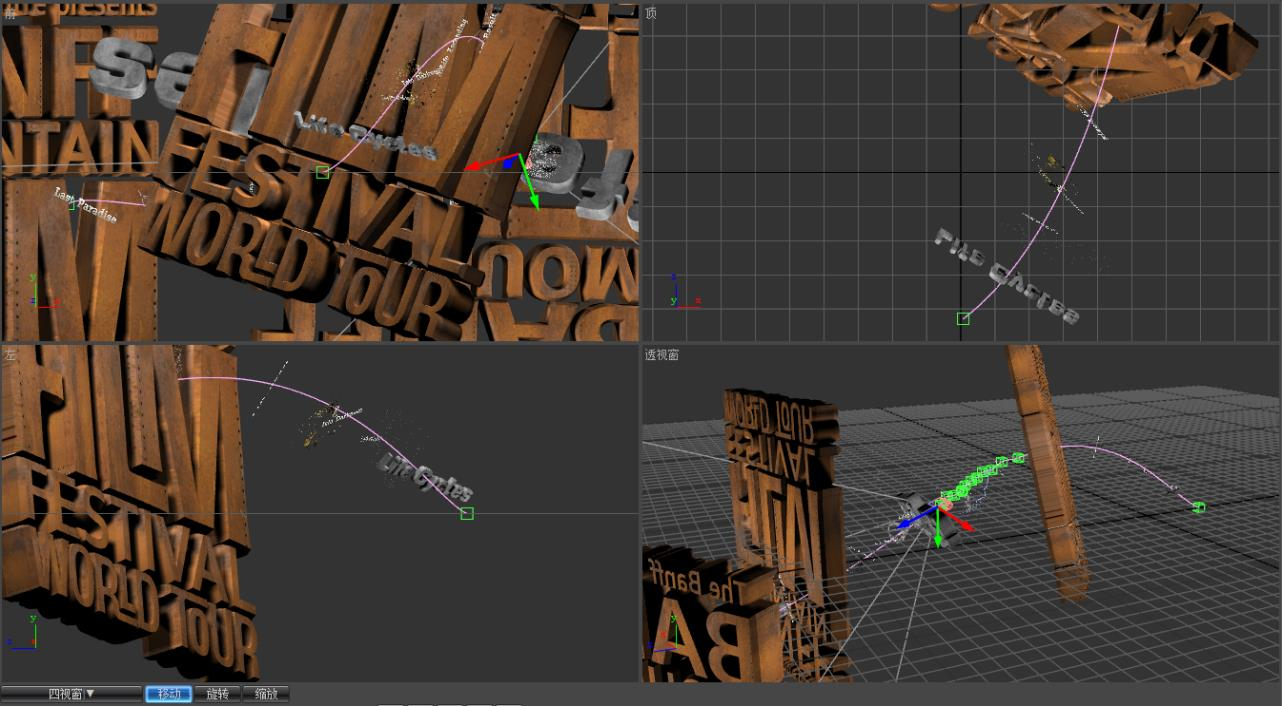The height and width of the screenshot is (706, 1282).
Task: Pick the blue axis arrow in the perspective viewport
Action: pos(915,518)
